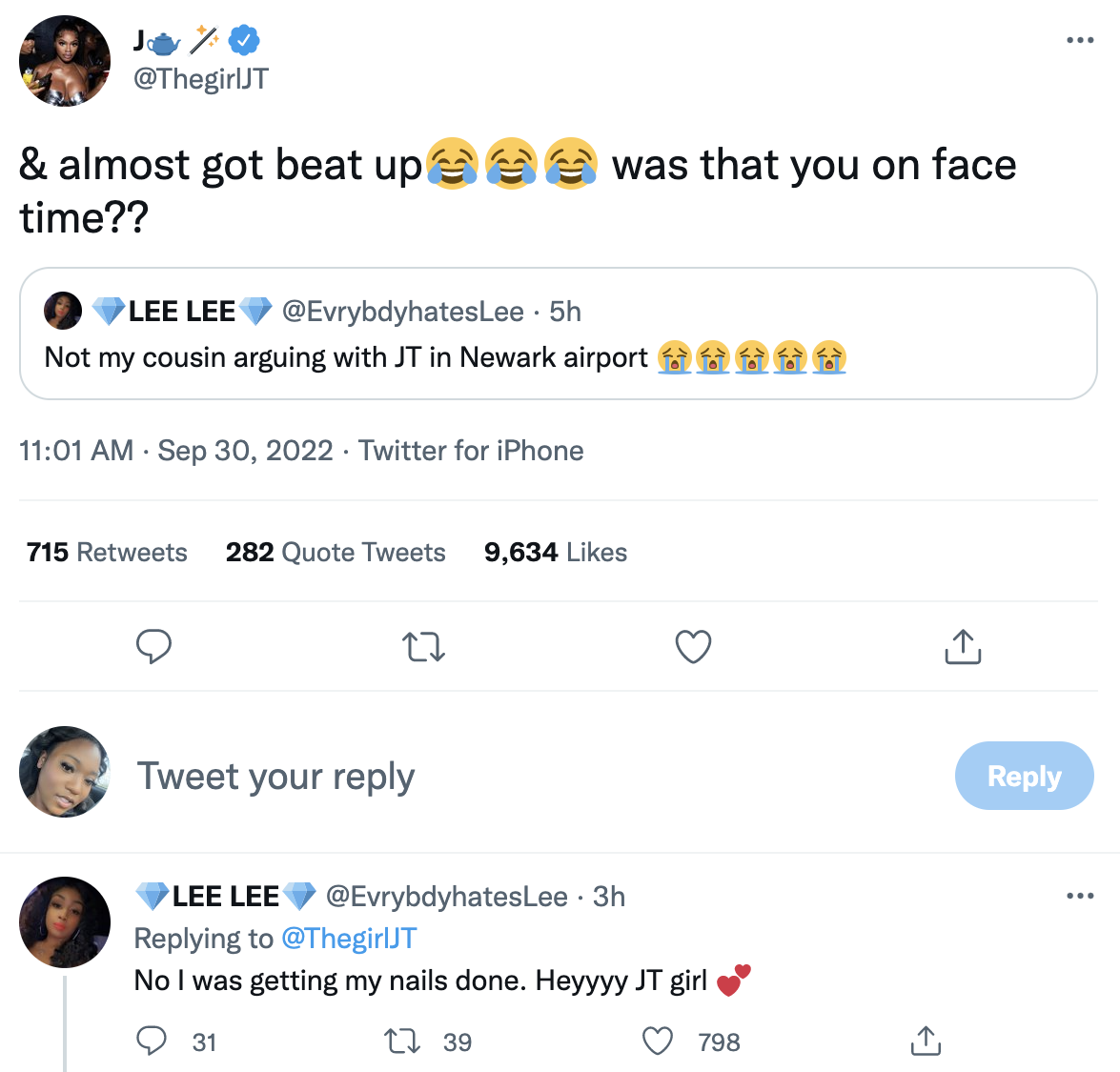Screen dimensions: 1120x1072
Task: Open the share icon on the main tweet
Action: pos(963,646)
